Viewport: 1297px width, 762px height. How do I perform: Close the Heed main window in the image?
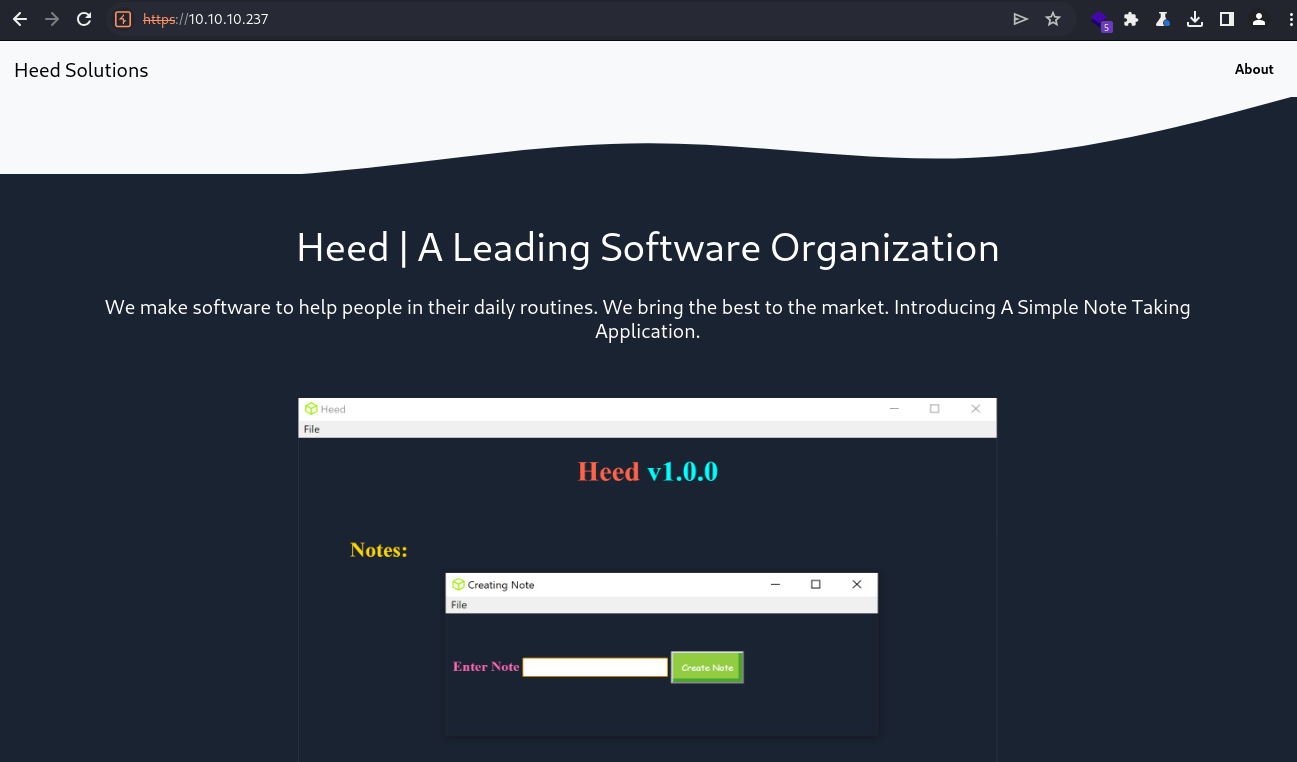tap(976, 409)
